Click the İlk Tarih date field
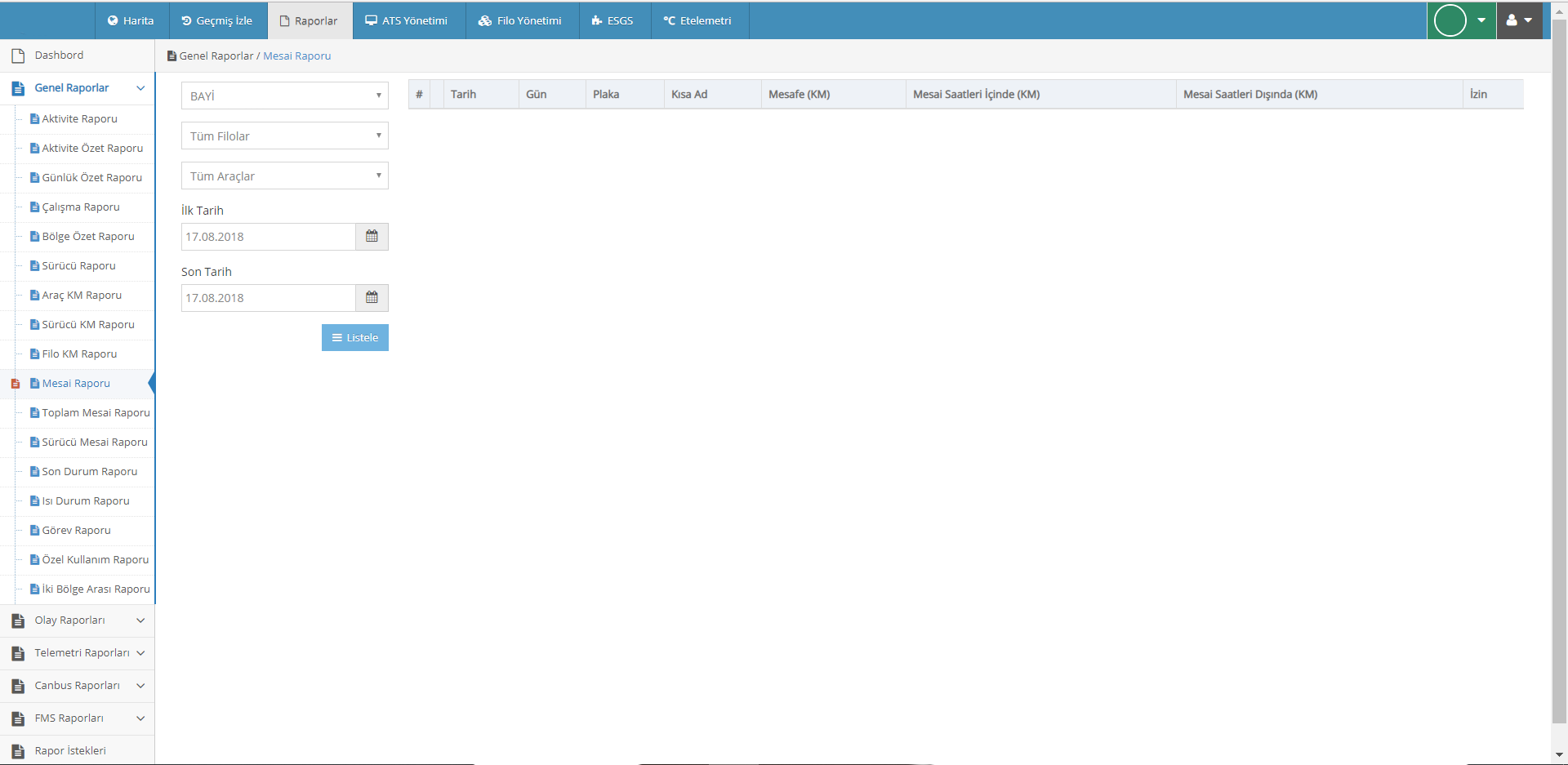This screenshot has height=765, width=1568. click(x=269, y=237)
